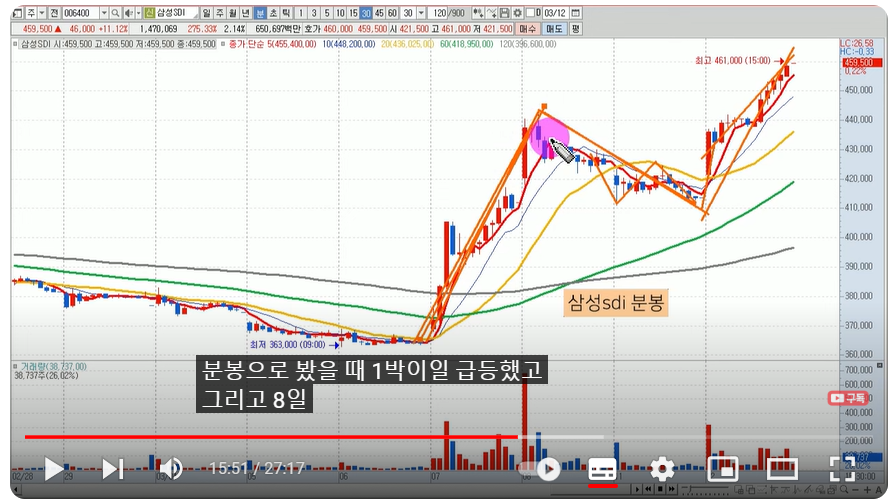Click the chart replay fast-forward button
The image size is (893, 503).
click(x=671, y=489)
